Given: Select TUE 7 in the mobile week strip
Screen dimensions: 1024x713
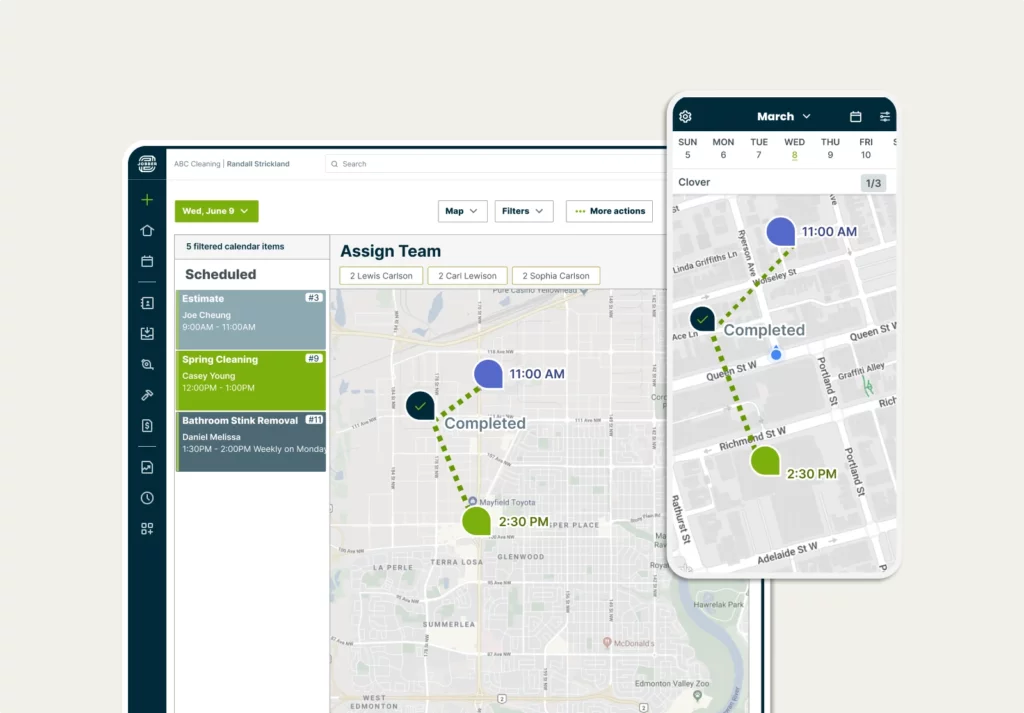Looking at the screenshot, I should tap(759, 148).
